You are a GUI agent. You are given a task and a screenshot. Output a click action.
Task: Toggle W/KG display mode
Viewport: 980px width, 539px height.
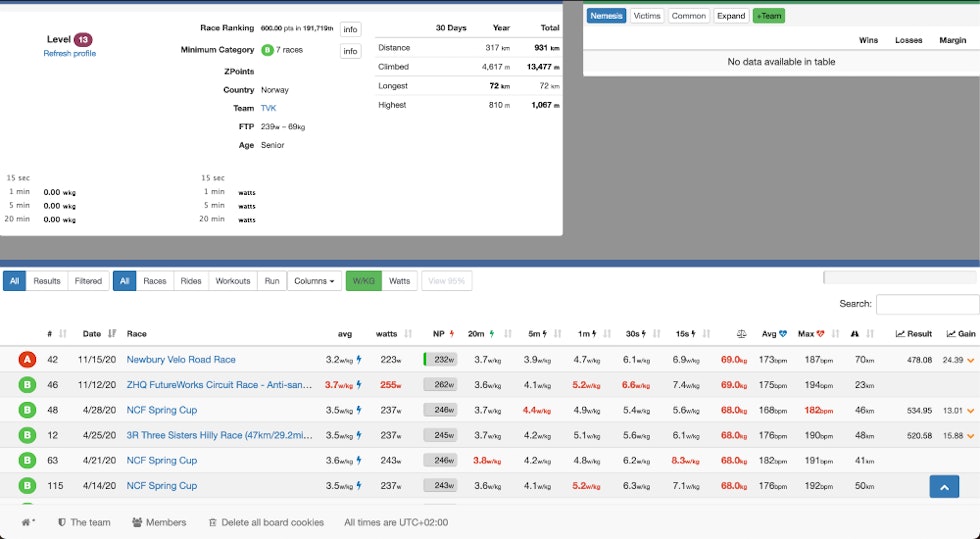click(x=363, y=281)
